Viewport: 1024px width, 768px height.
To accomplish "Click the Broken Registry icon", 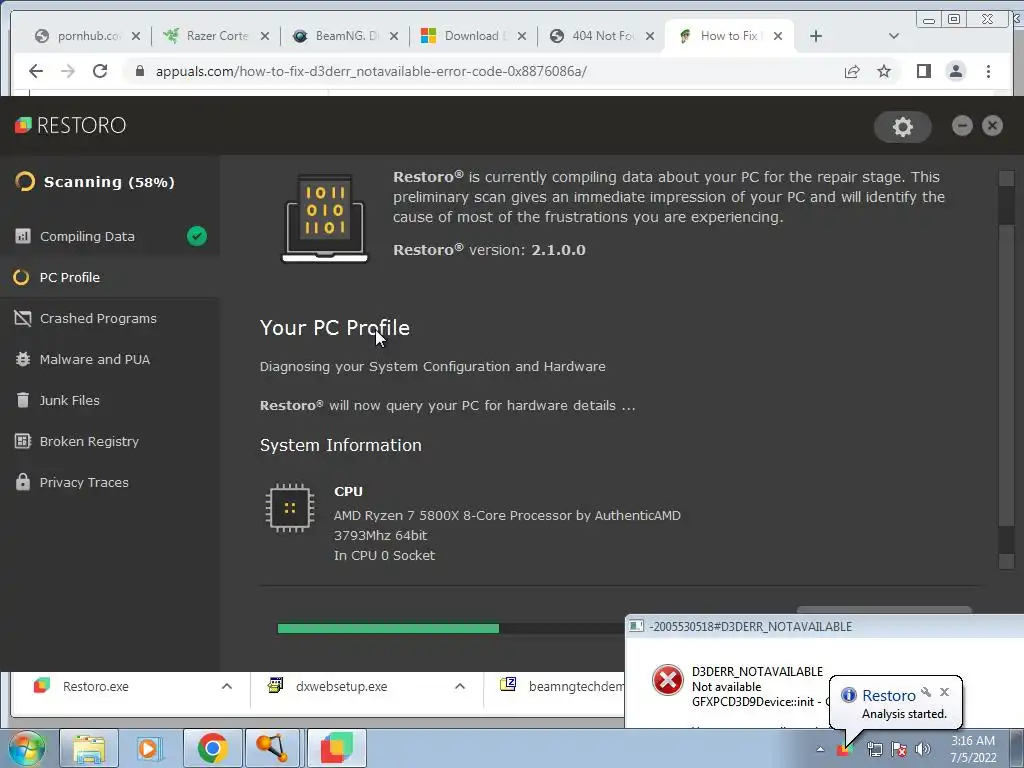I will (x=23, y=441).
